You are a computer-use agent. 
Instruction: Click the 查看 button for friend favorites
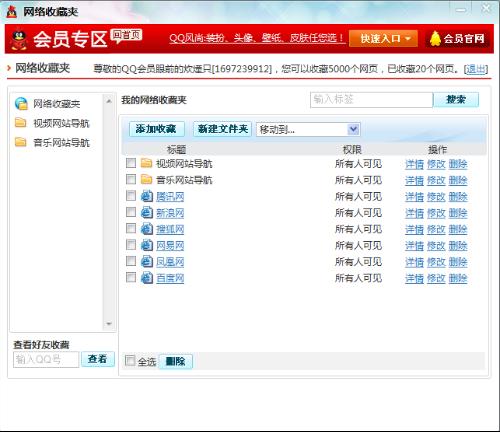pos(97,359)
